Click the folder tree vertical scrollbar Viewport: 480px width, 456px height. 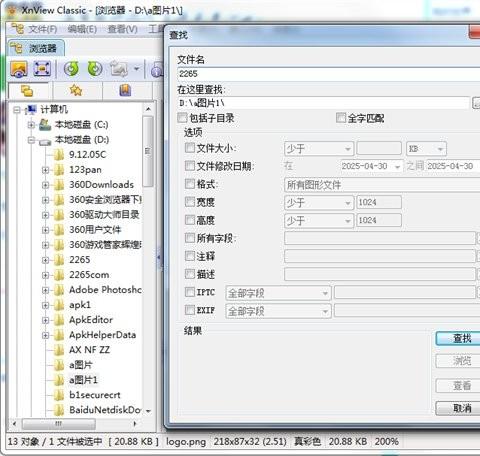pyautogui.click(x=148, y=151)
